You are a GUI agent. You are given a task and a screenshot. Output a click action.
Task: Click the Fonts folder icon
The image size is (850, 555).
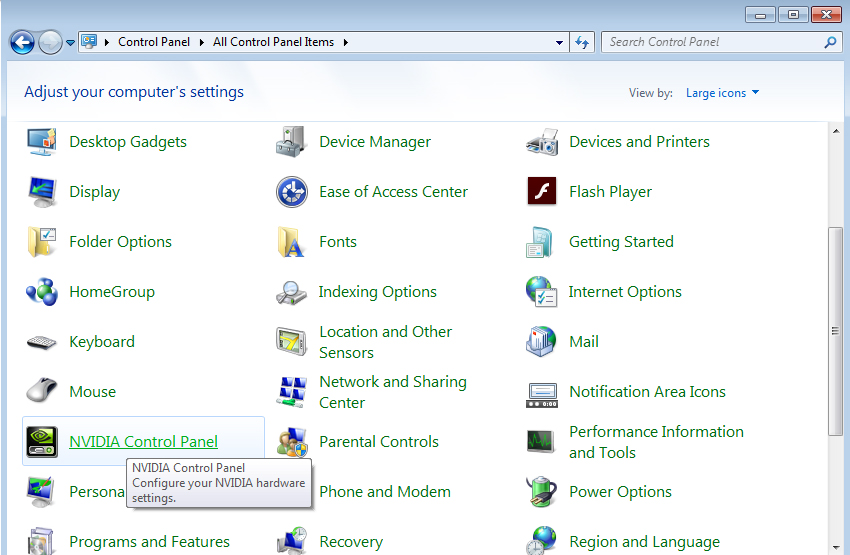291,242
